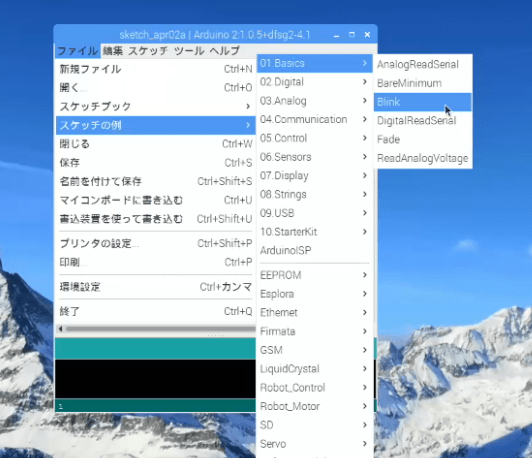Choose the Fade example sketch
Screen dimensions: 532x458
(x=422, y=139)
